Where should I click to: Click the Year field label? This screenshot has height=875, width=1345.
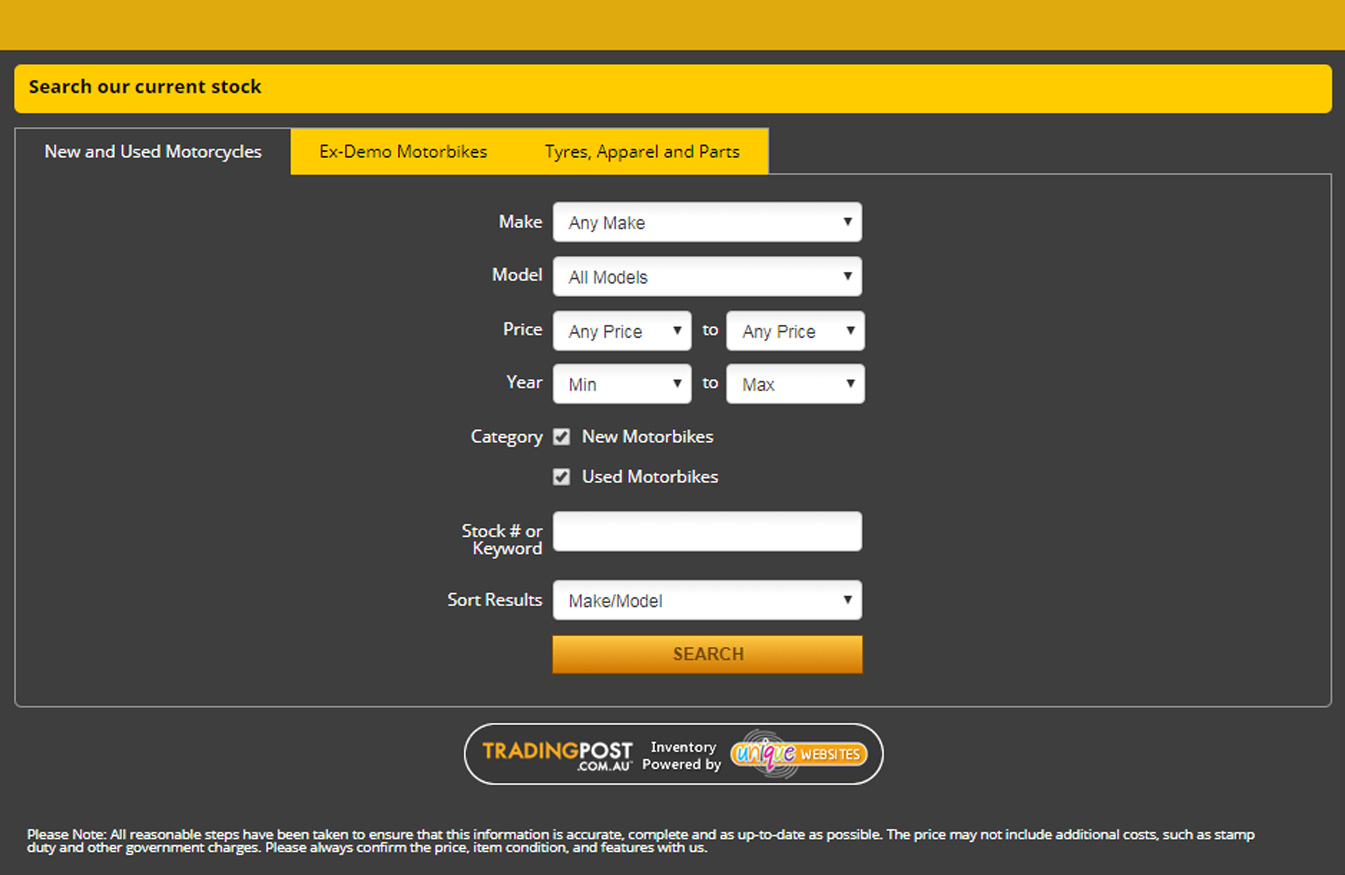click(524, 382)
